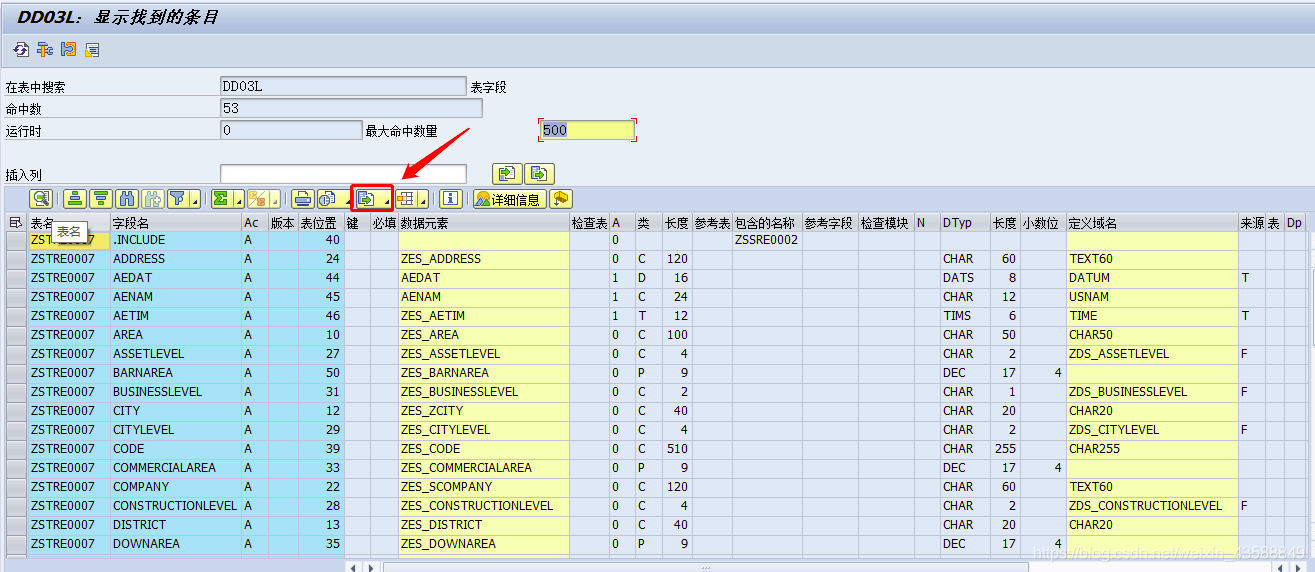Select row selector for the ADDRESS row
The width and height of the screenshot is (1315, 572).
point(16,259)
